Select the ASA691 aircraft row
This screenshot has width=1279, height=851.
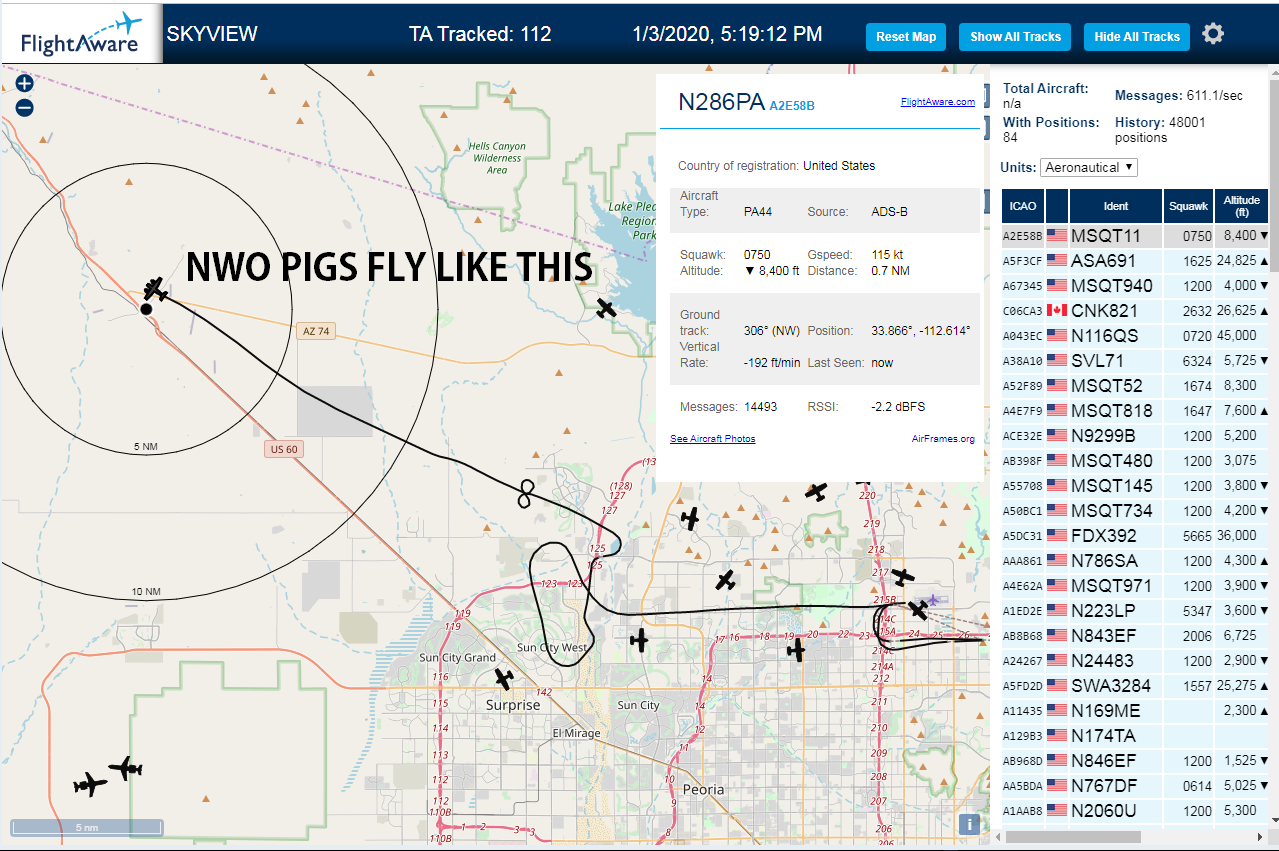[1137, 261]
